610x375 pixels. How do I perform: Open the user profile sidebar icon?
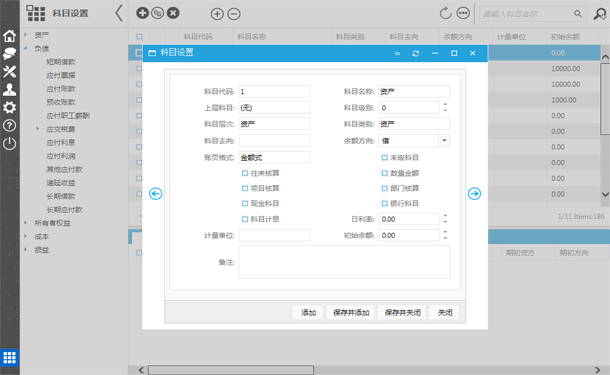click(x=9, y=89)
